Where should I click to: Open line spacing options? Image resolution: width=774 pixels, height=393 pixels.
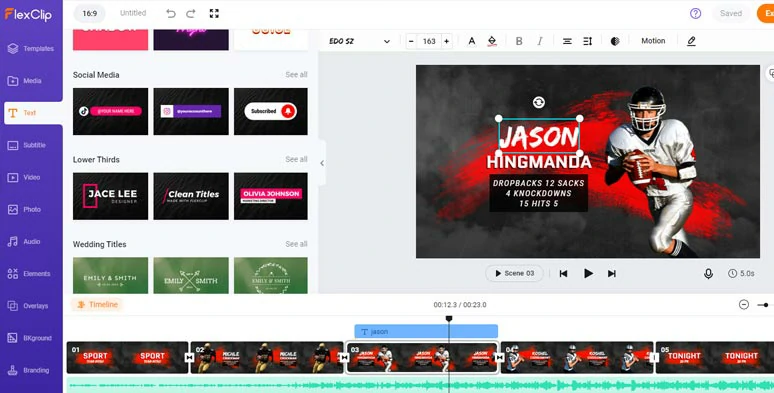pyautogui.click(x=587, y=41)
